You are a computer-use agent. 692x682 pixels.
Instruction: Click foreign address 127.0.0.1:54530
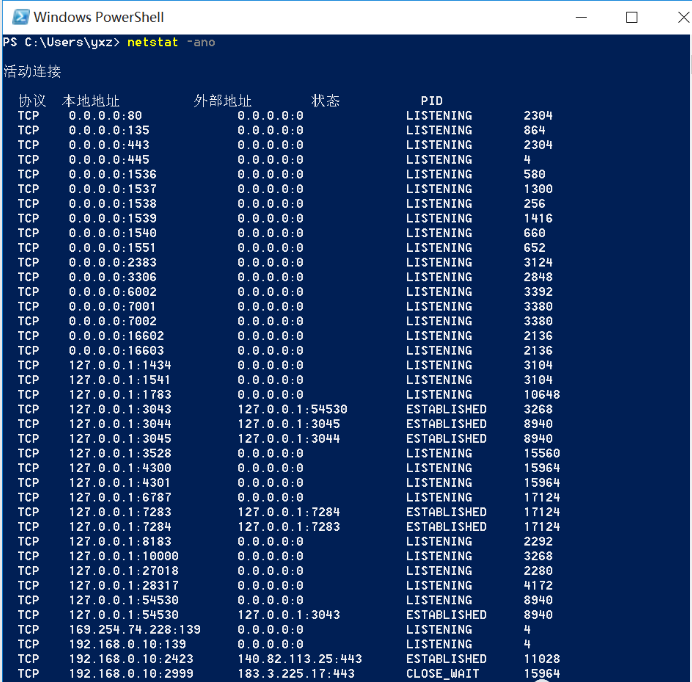[292, 409]
